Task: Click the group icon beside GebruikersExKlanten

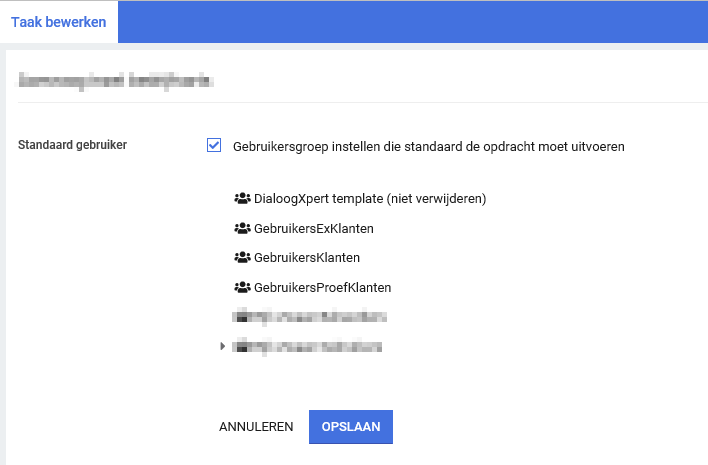Action: click(241, 229)
